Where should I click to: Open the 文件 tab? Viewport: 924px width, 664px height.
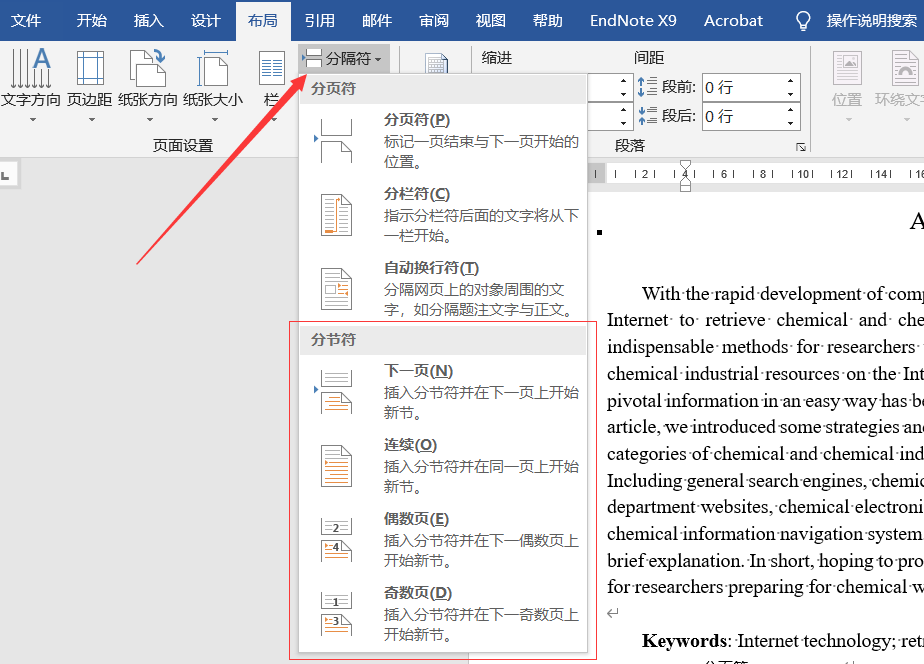pos(26,21)
